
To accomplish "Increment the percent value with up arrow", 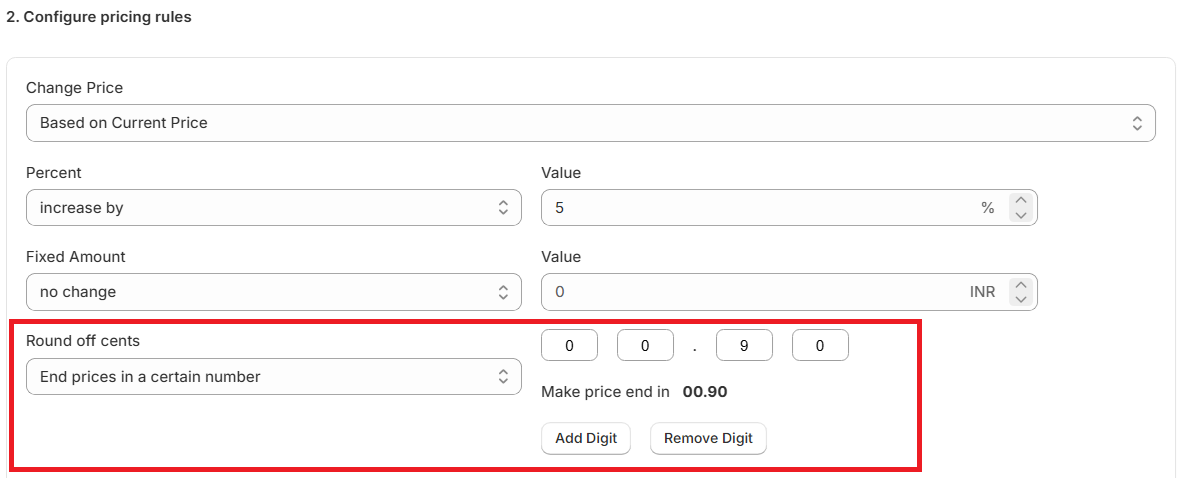I will click(x=1020, y=200).
